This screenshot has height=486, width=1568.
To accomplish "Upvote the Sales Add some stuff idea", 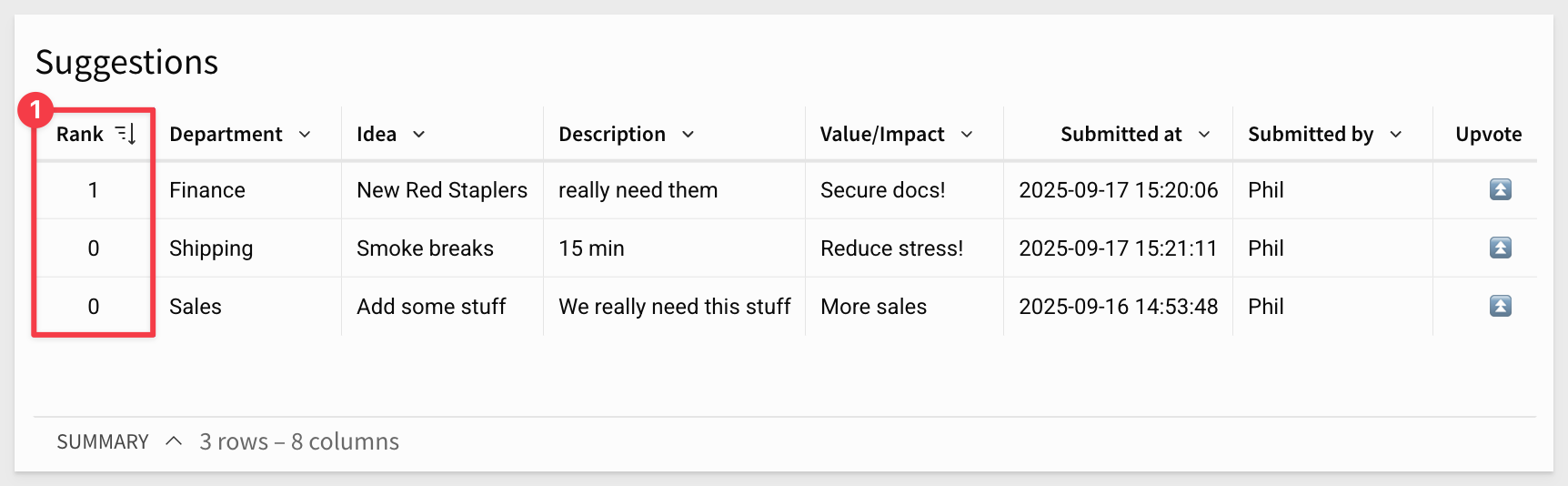I will coord(1500,306).
